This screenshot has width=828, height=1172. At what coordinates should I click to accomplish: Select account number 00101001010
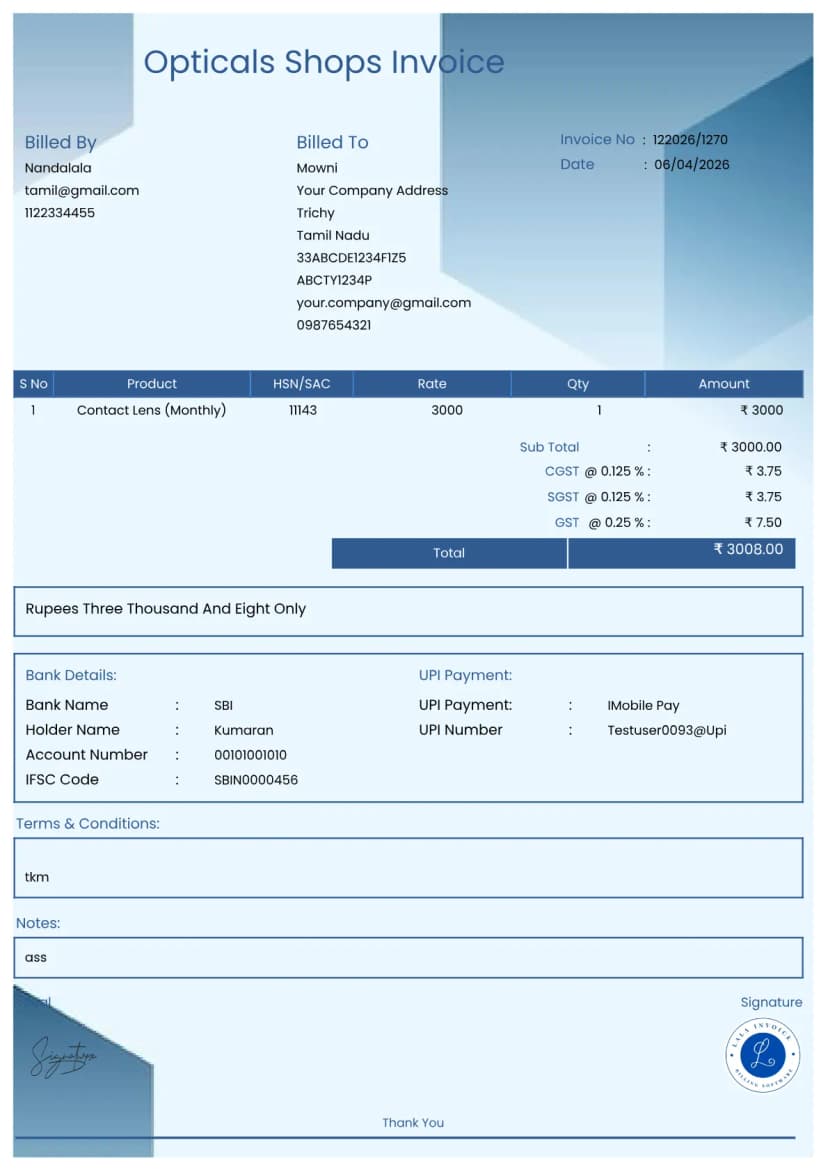tap(250, 755)
